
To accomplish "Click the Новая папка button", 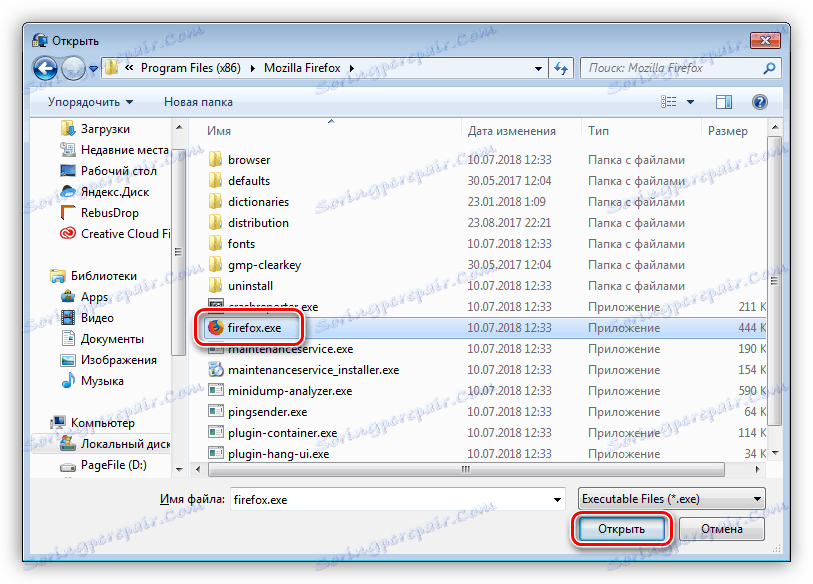I will (198, 102).
